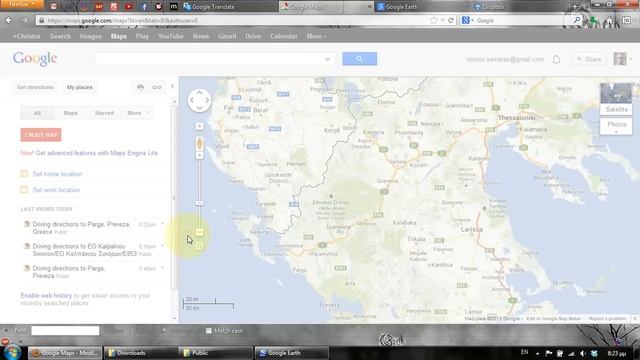Open the account dropdown arrow beside the profile picture
The width and height of the screenshot is (640, 360).
[x=631, y=59]
